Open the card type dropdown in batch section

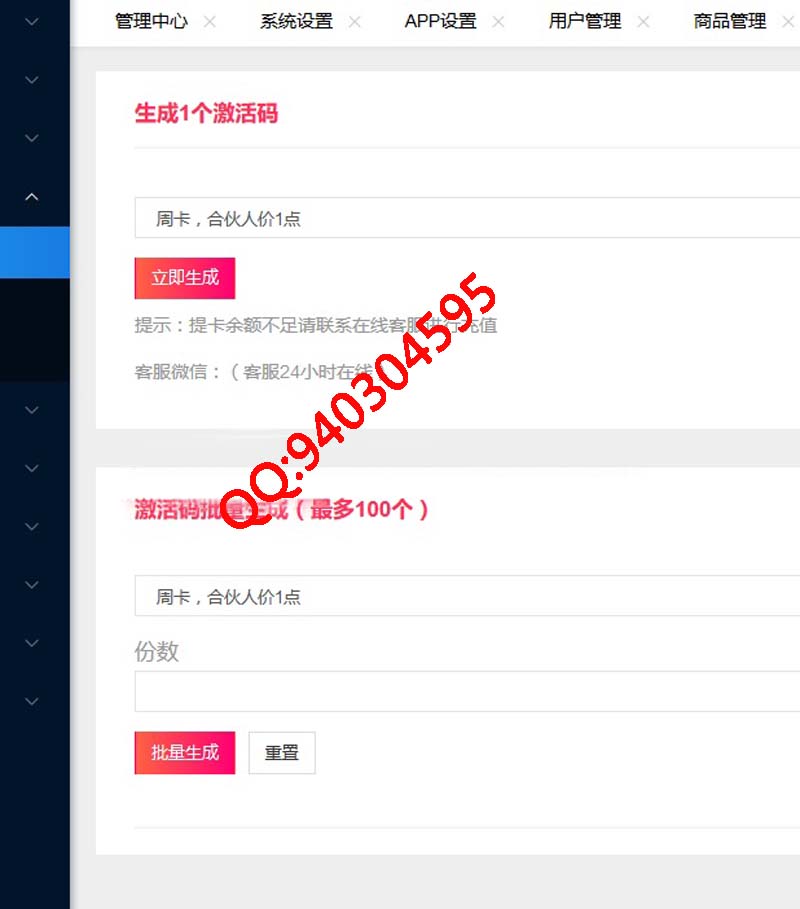pos(467,595)
